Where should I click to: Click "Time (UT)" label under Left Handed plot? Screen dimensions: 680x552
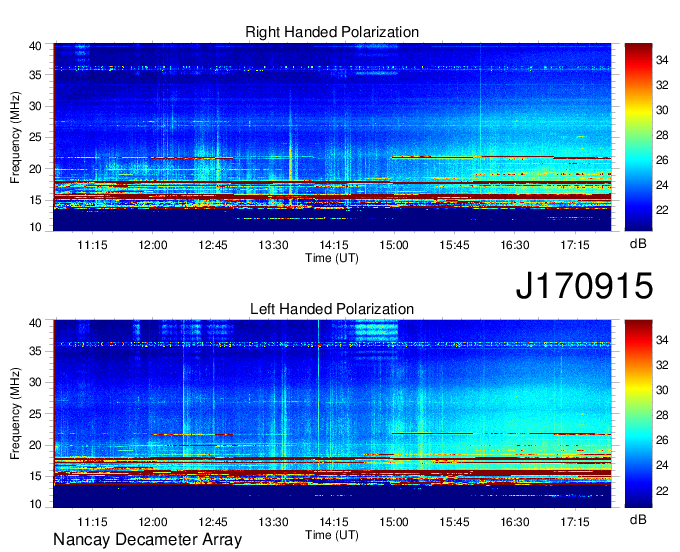click(x=332, y=535)
